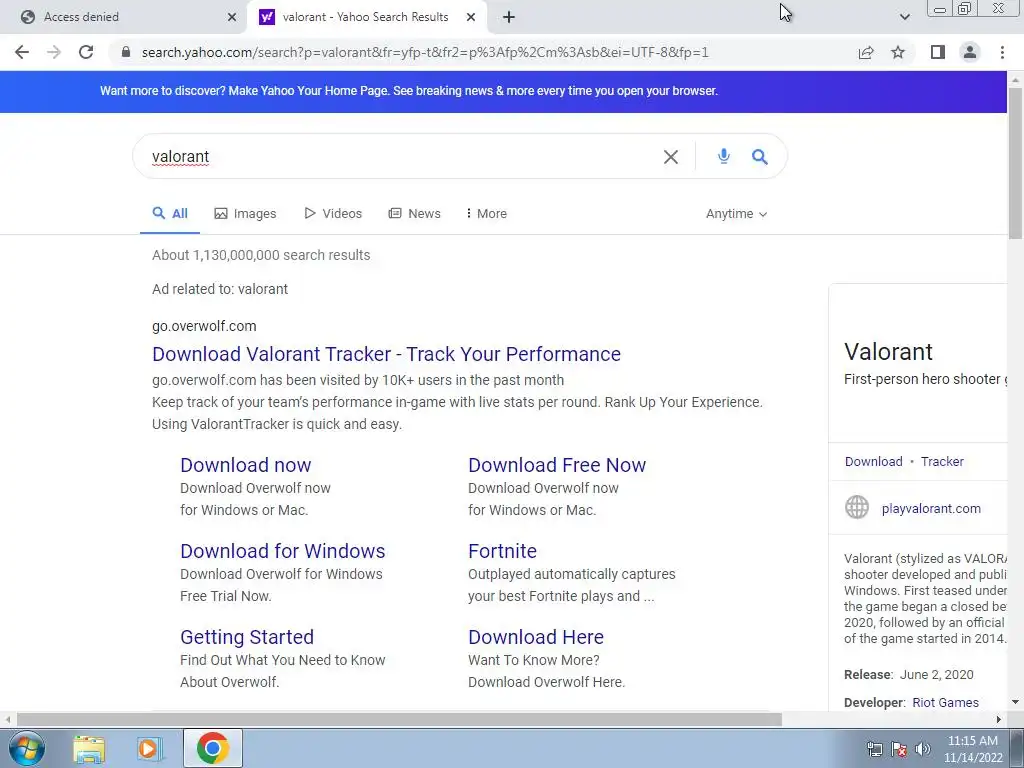1024x768 pixels.
Task: Close the Yahoo Search Results tab
Action: [x=471, y=17]
